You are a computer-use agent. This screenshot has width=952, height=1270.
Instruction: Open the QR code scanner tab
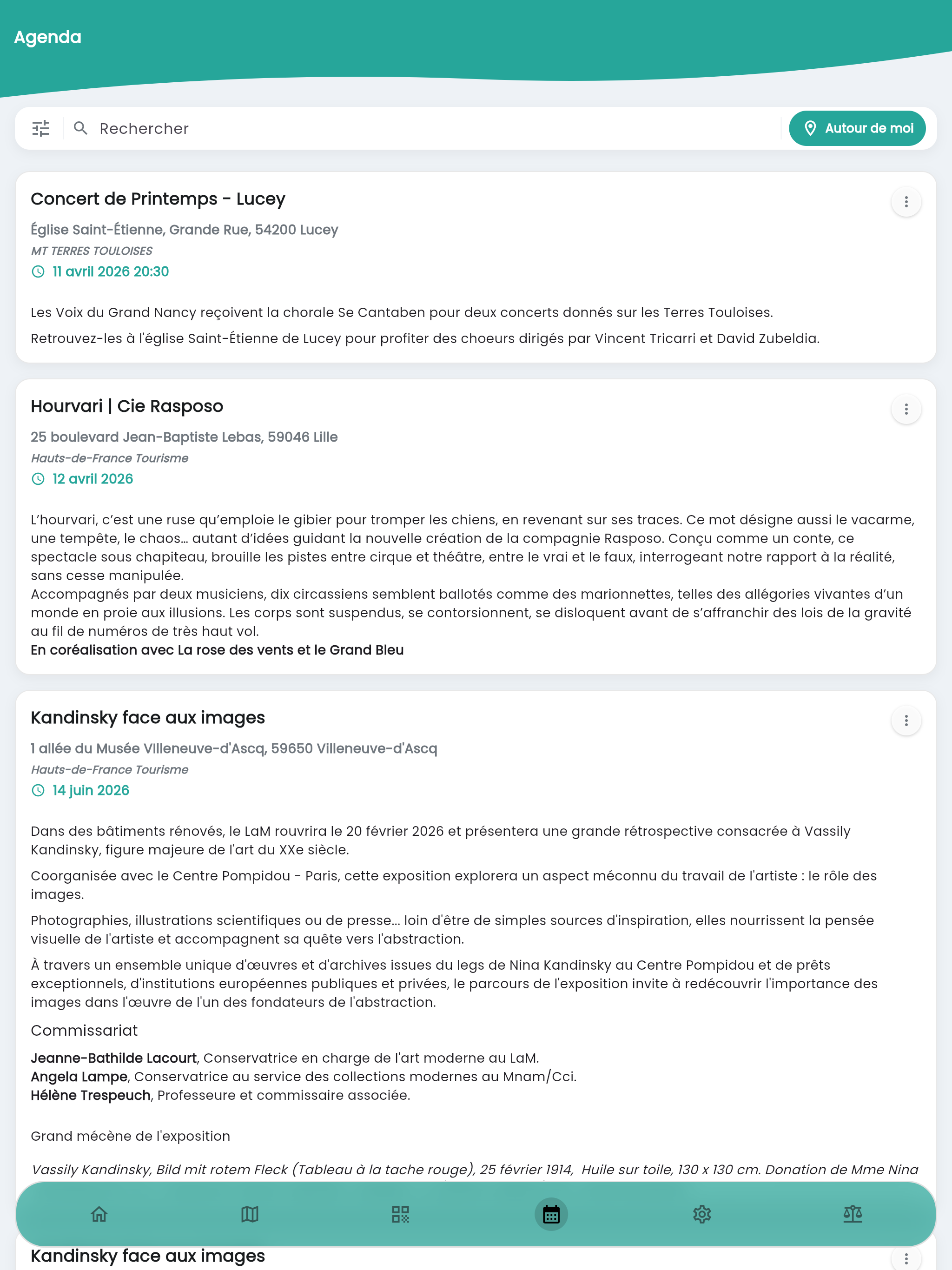400,1214
